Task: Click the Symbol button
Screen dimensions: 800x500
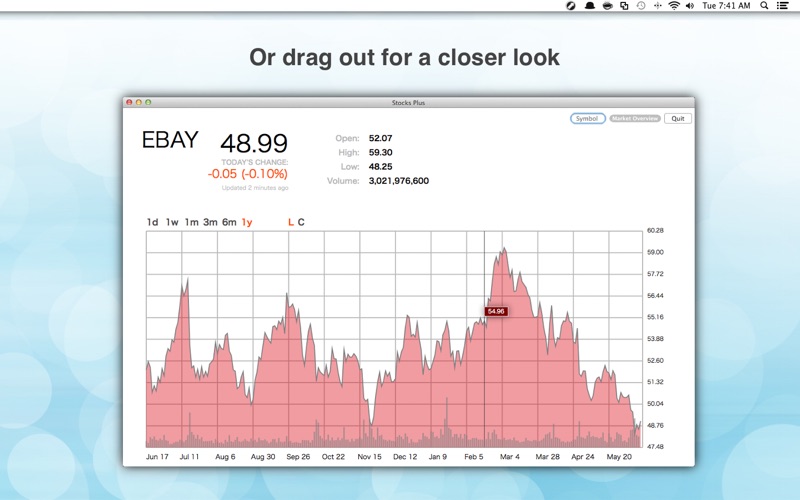Action: (x=587, y=118)
